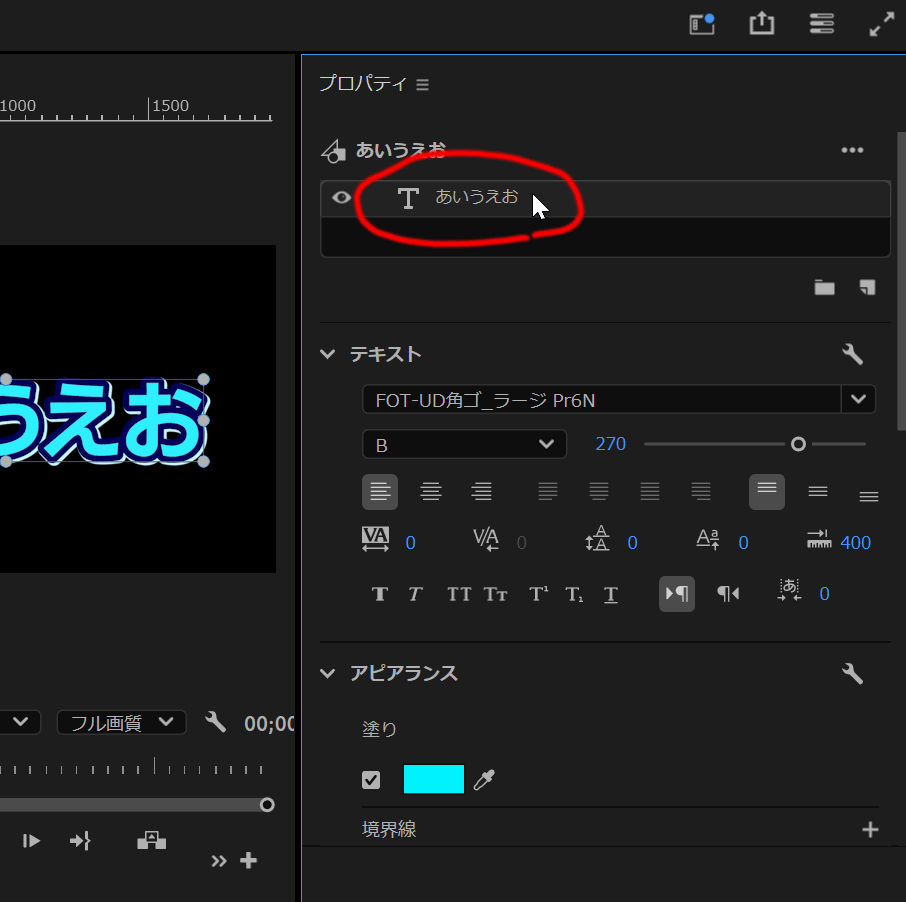Select right-to-left paragraph direction
Viewport: 906px width, 902px height.
[x=728, y=593]
